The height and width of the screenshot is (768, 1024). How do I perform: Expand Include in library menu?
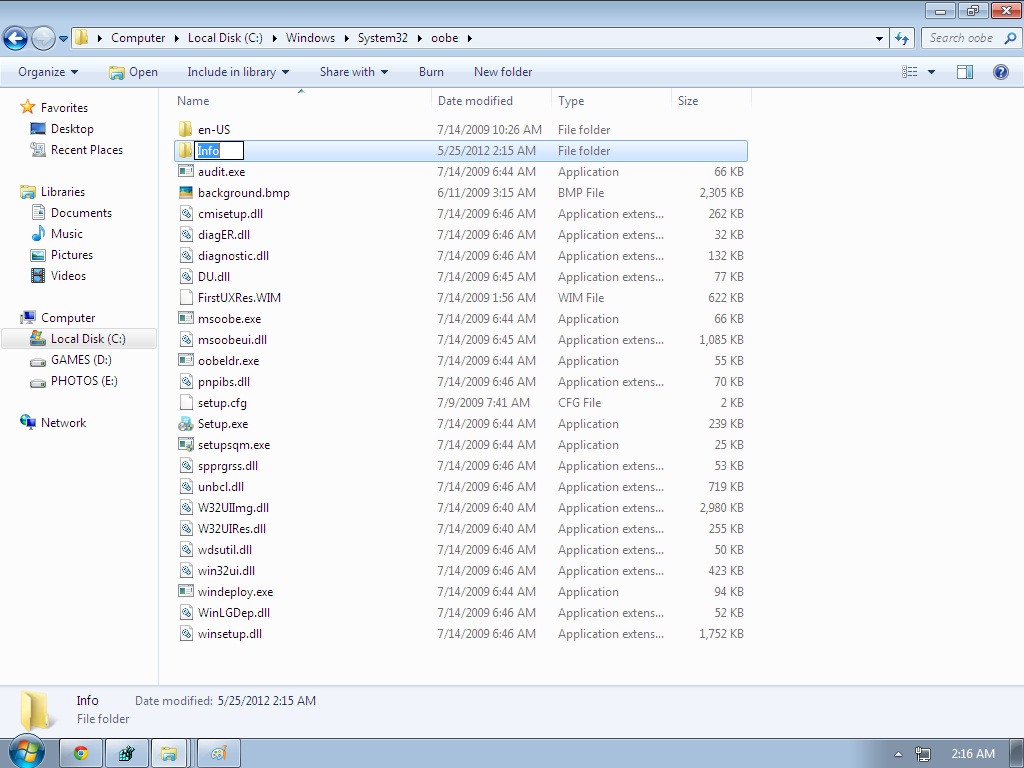coord(238,72)
